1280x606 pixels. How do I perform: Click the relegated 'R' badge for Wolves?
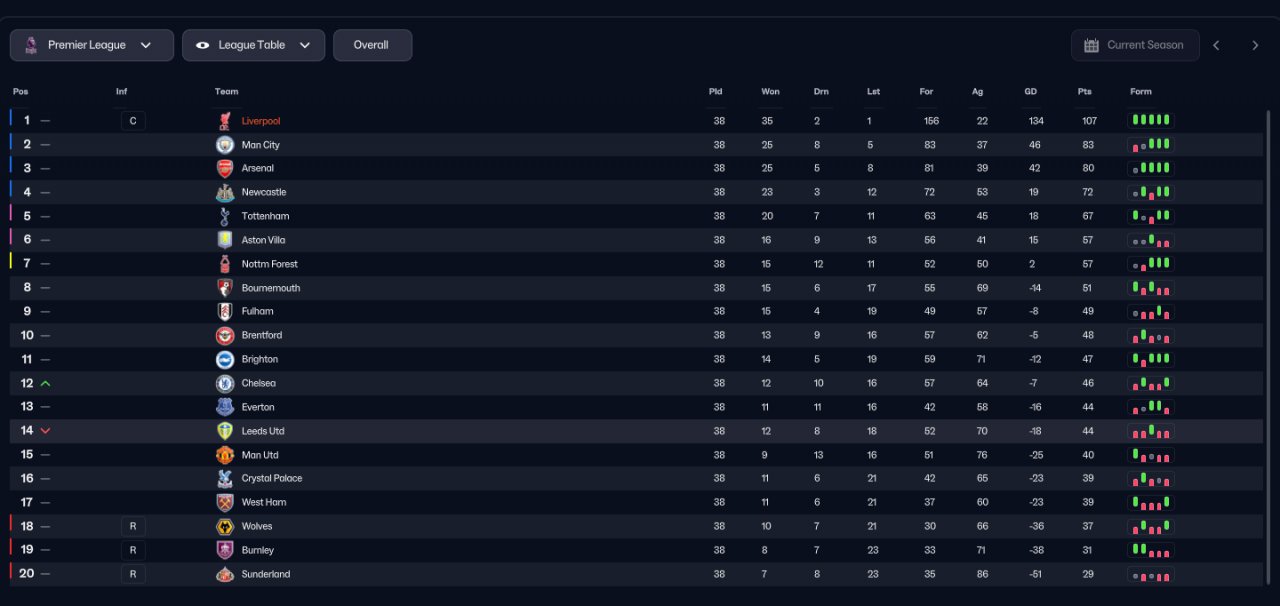tap(133, 526)
